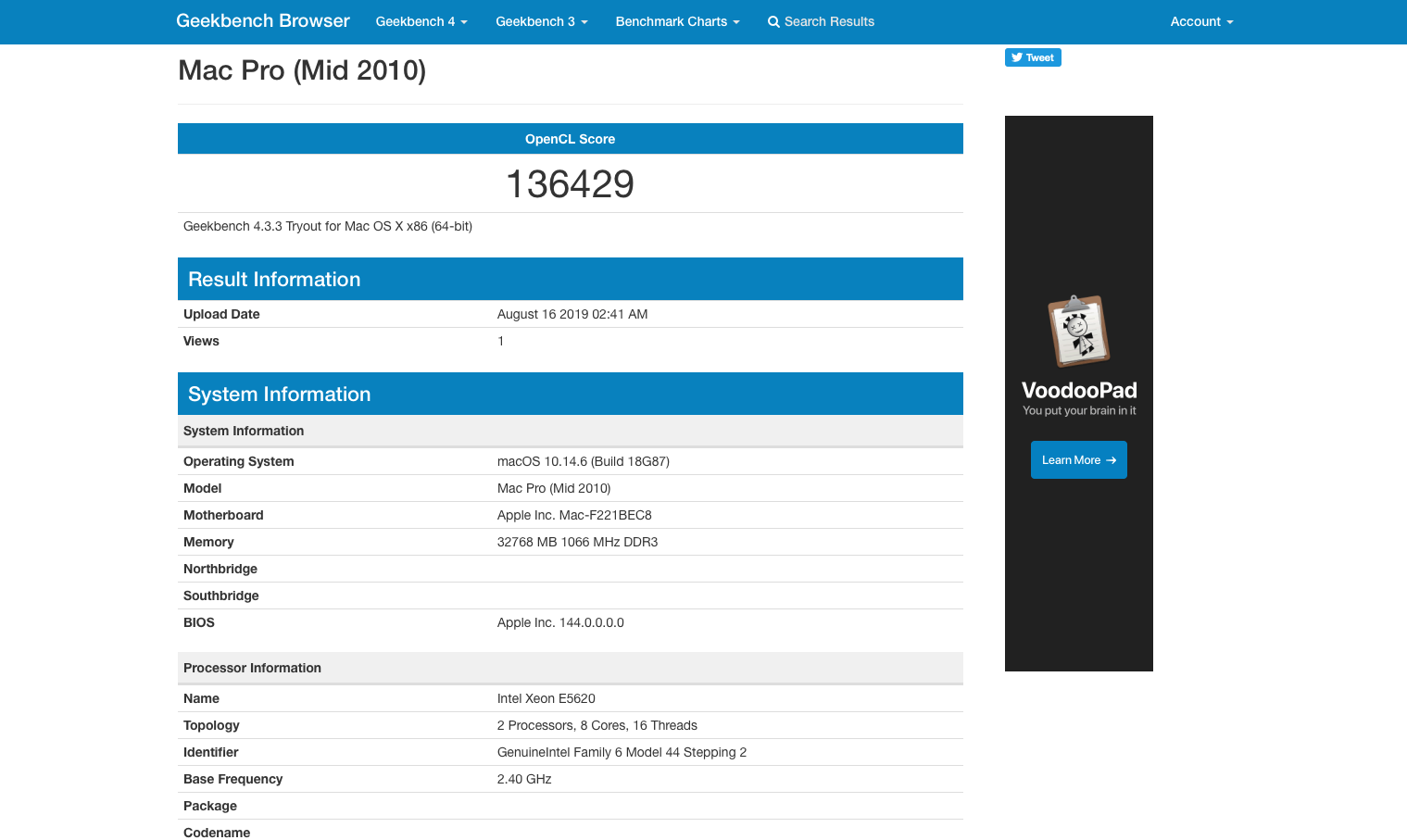
Task: Select the OpenCL score value 136429
Action: [x=570, y=184]
